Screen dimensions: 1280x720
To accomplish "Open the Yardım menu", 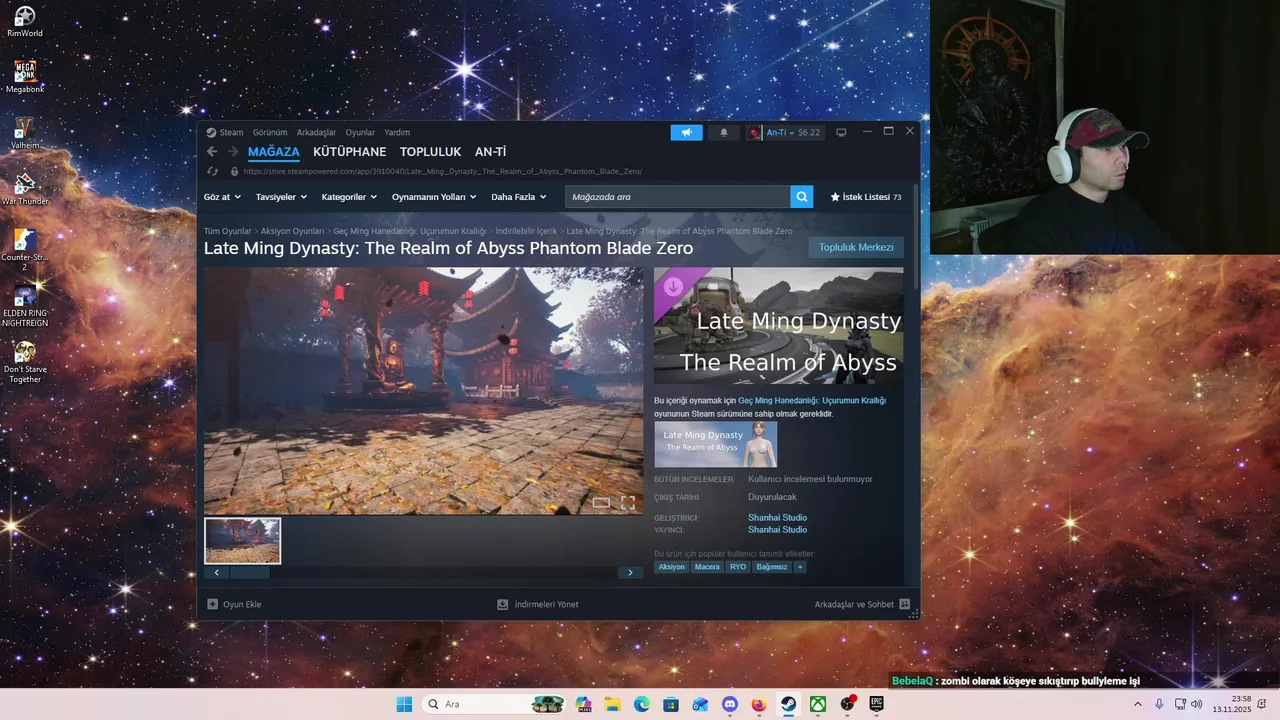I will click(397, 132).
